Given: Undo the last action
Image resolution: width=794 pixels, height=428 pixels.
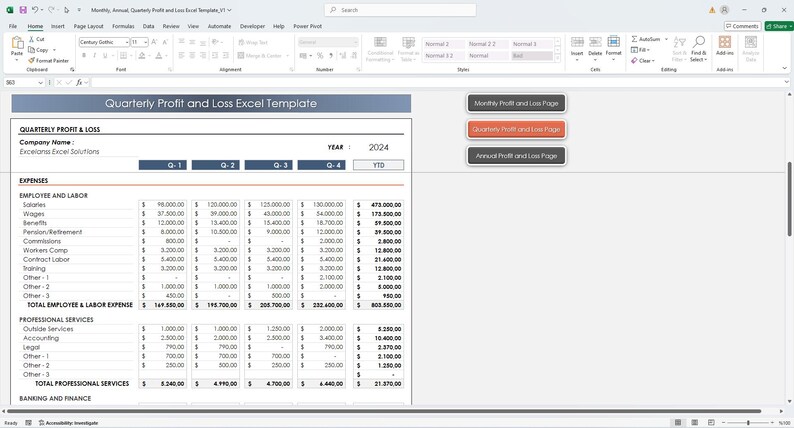Looking at the screenshot, I should click(35, 10).
